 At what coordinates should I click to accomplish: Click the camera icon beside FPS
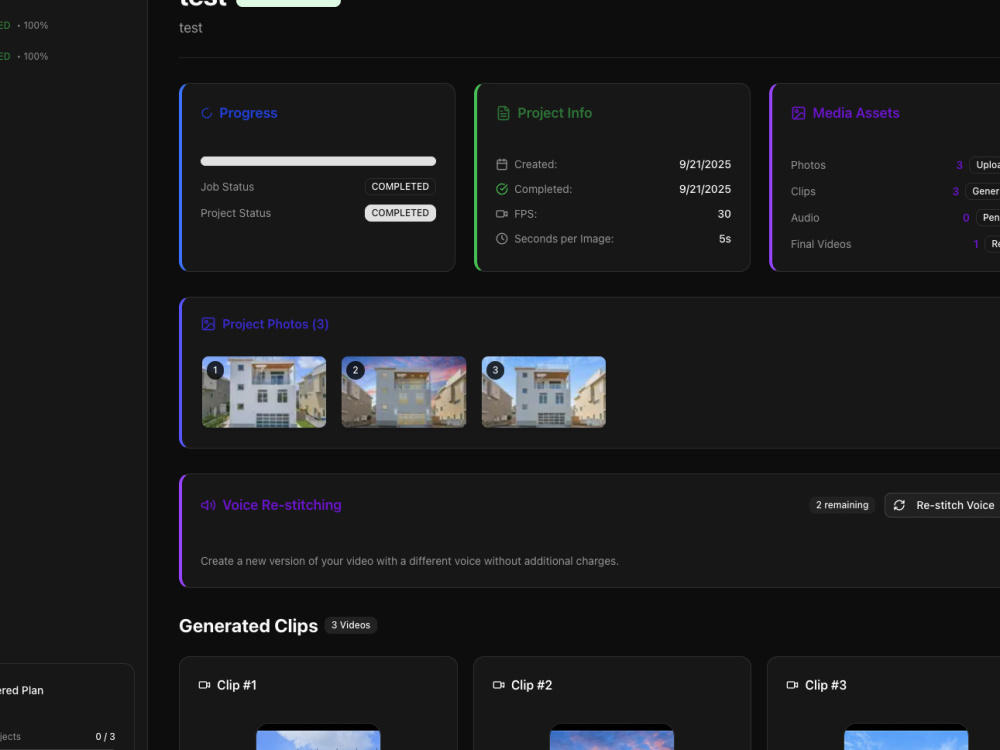click(502, 214)
